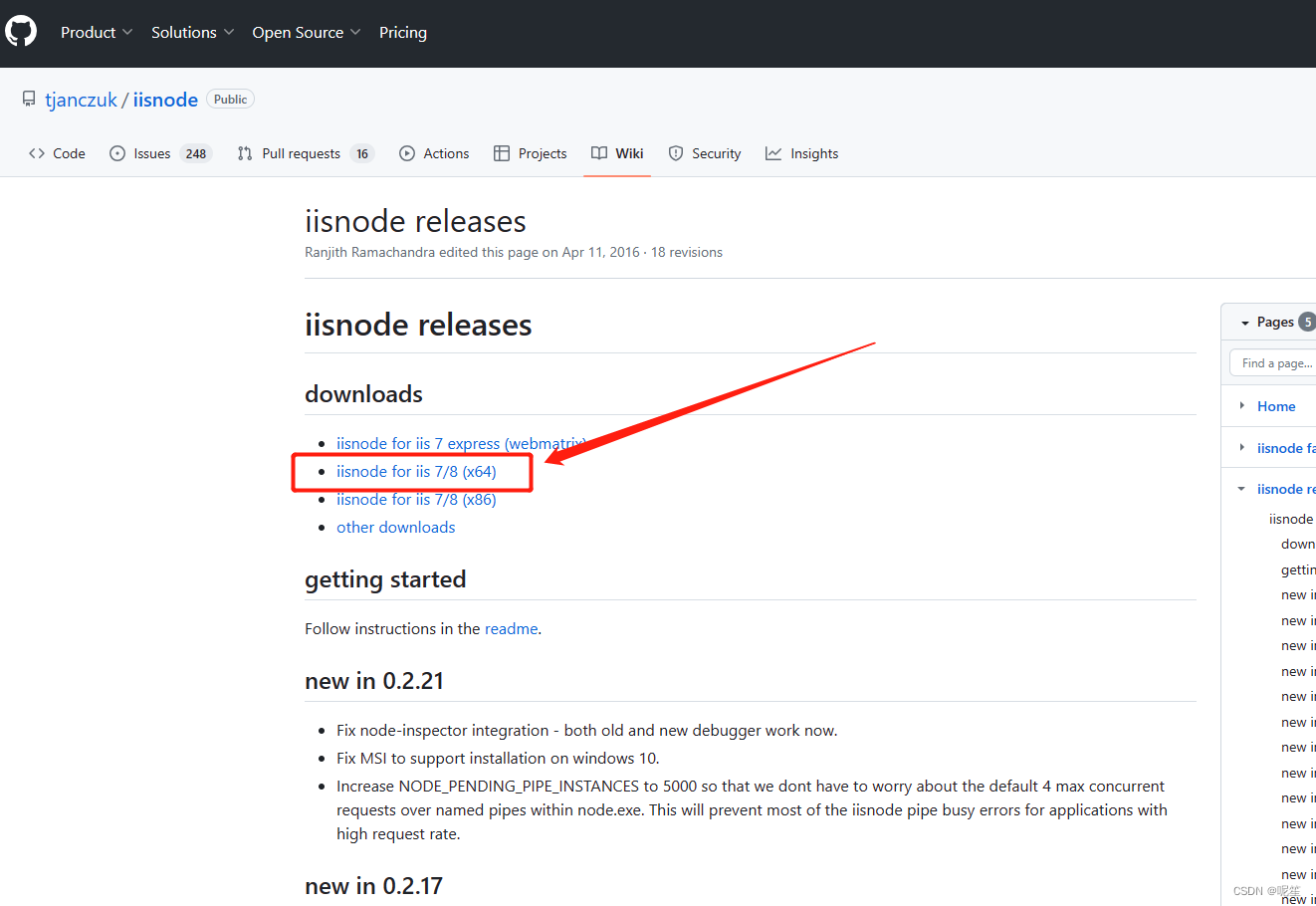Screen dimensions: 1316x906
Task: Open iisnode for iis 7 express link
Action: coord(461,444)
